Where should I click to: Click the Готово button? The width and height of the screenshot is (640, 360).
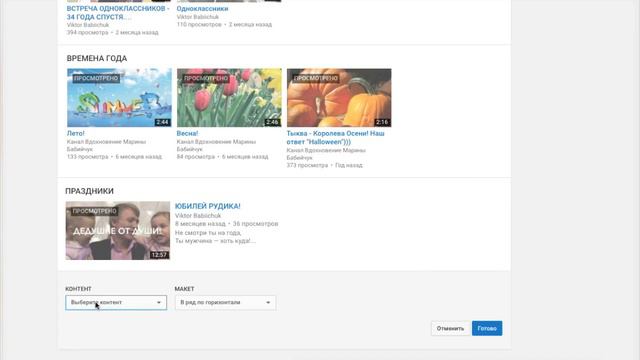487,328
